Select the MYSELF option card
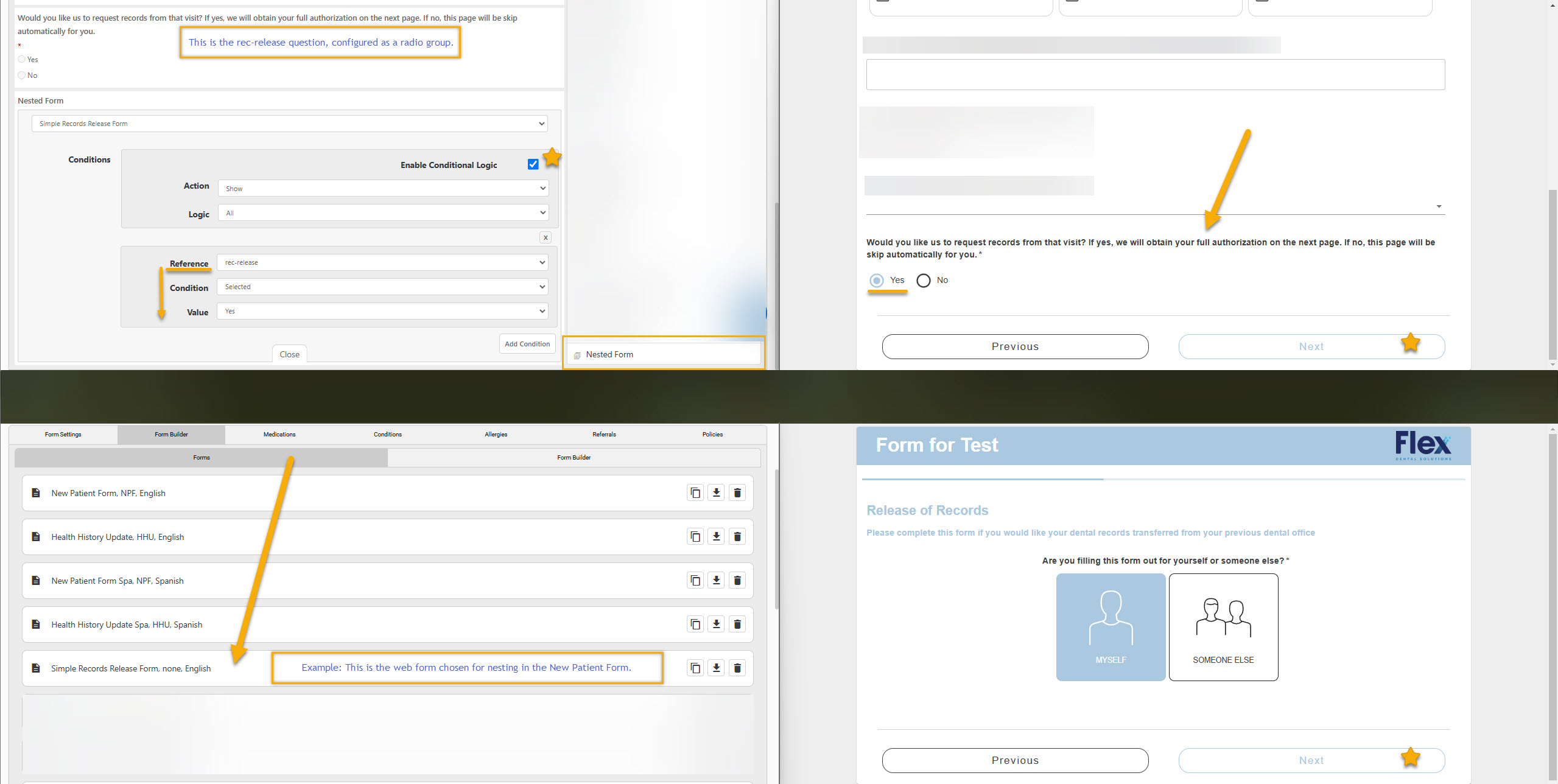 click(1111, 627)
